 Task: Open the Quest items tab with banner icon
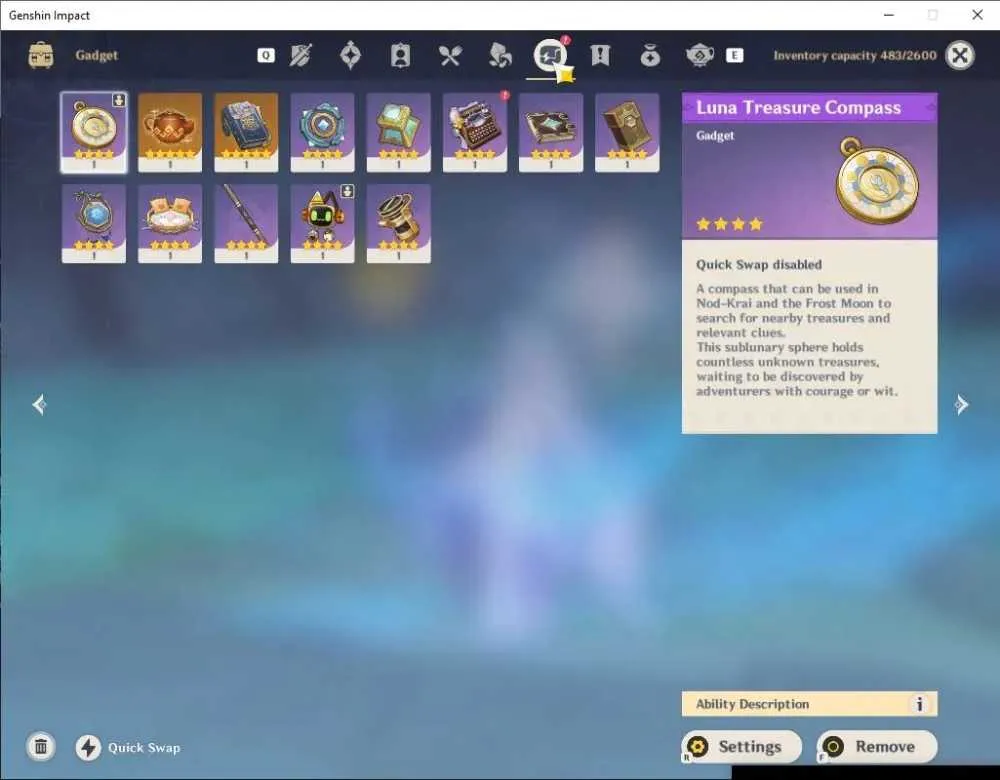[600, 55]
